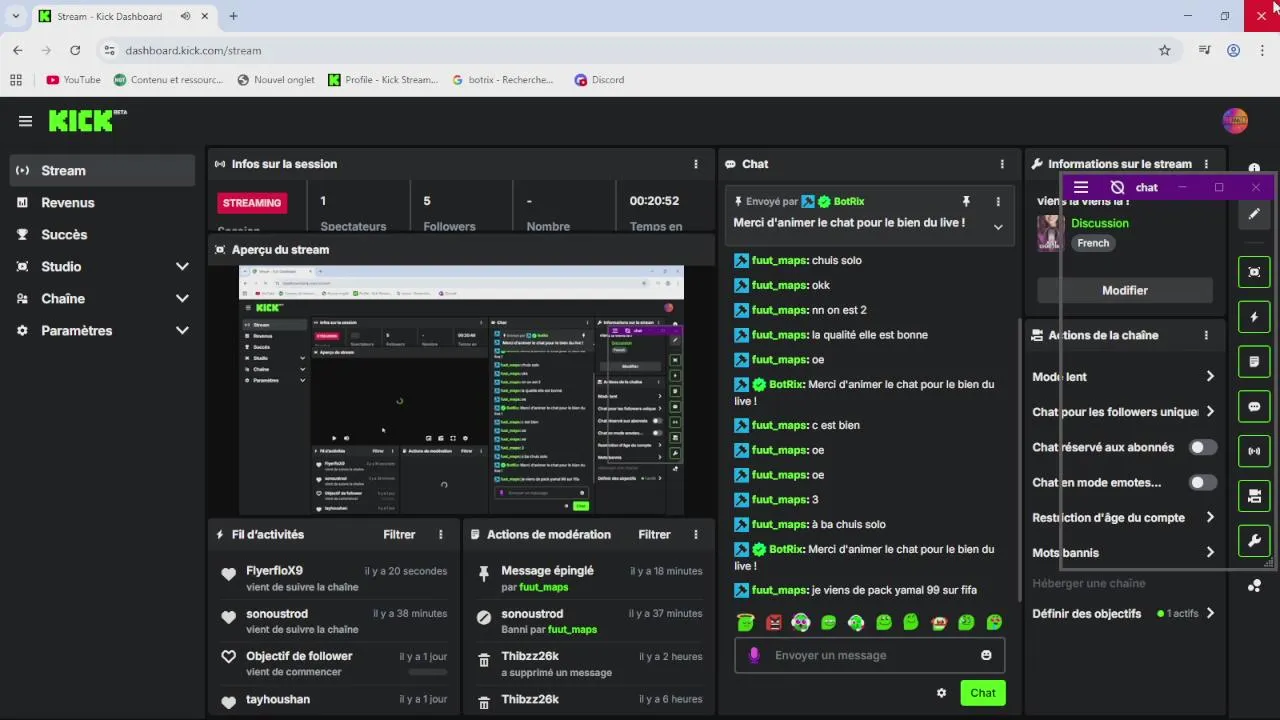1280x720 pixels.
Task: Open pinned message three-dot options
Action: point(997,201)
